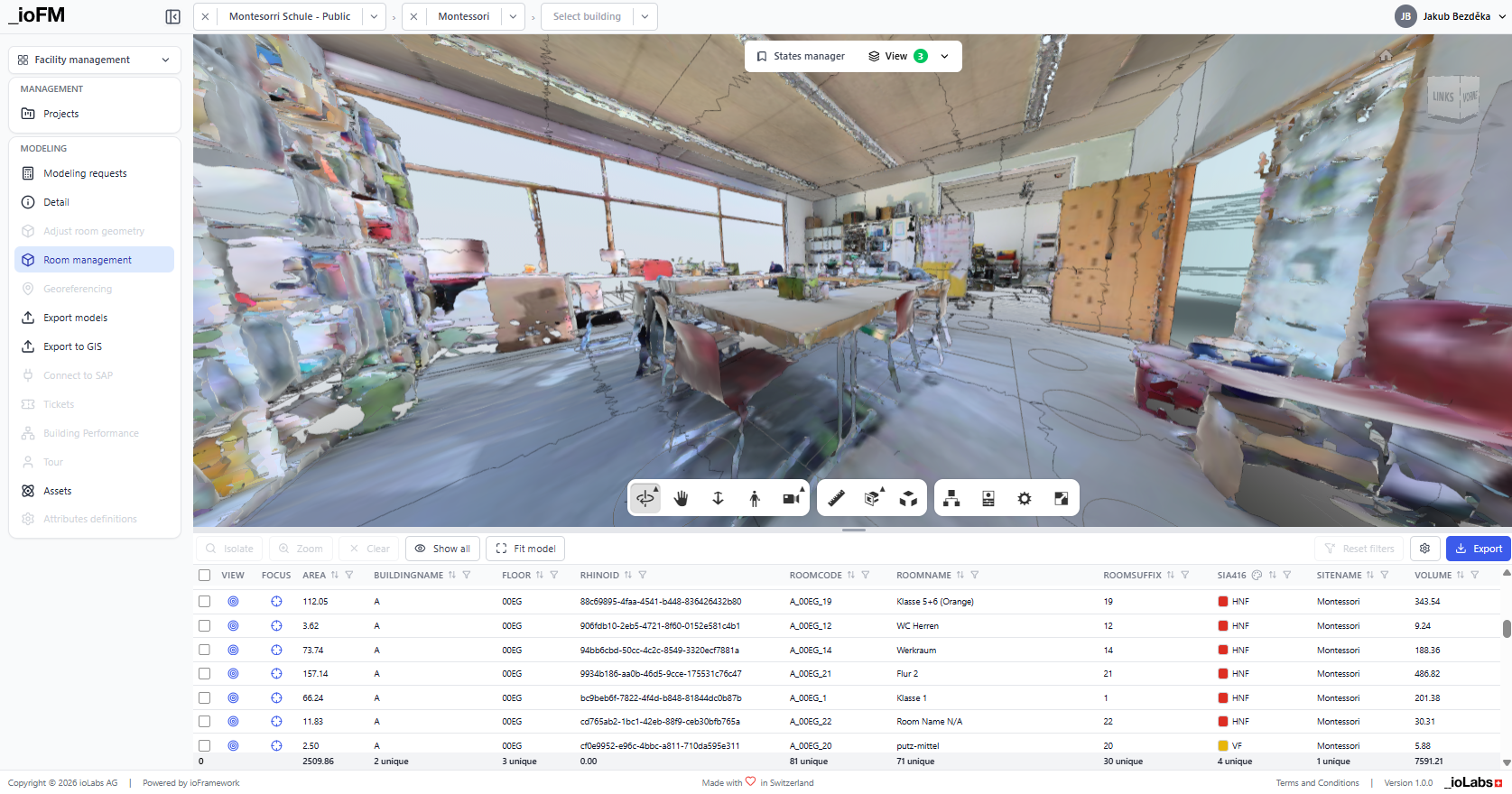The height and width of the screenshot is (794, 1512).
Task: Check the row checkbox for WC Herren
Action: [205, 626]
